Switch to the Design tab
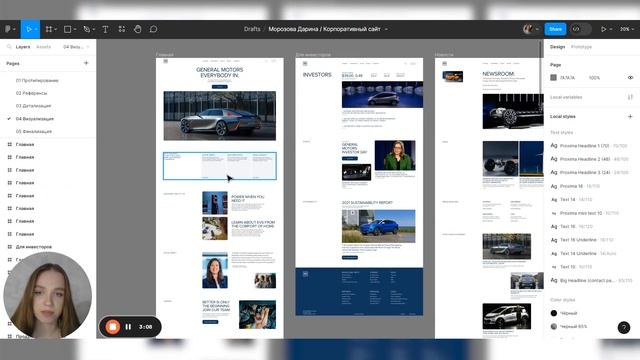 tap(557, 47)
